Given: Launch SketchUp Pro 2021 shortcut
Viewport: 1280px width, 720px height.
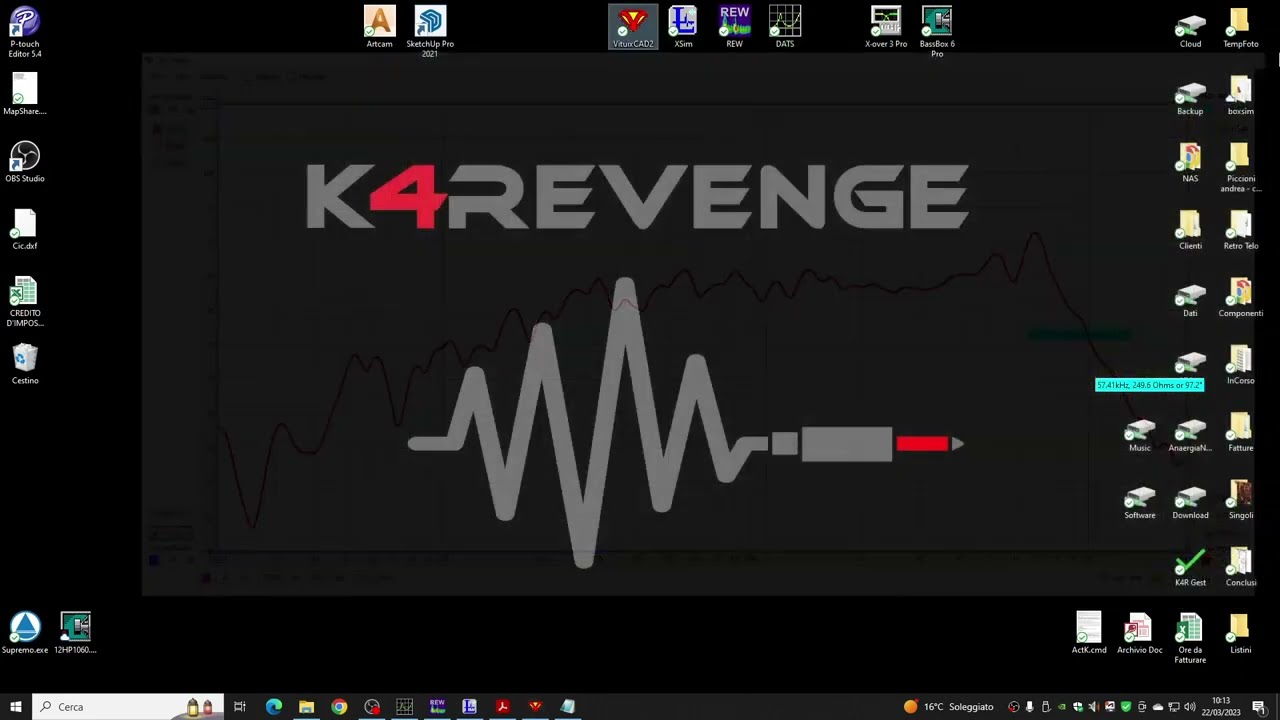Looking at the screenshot, I should click(430, 31).
